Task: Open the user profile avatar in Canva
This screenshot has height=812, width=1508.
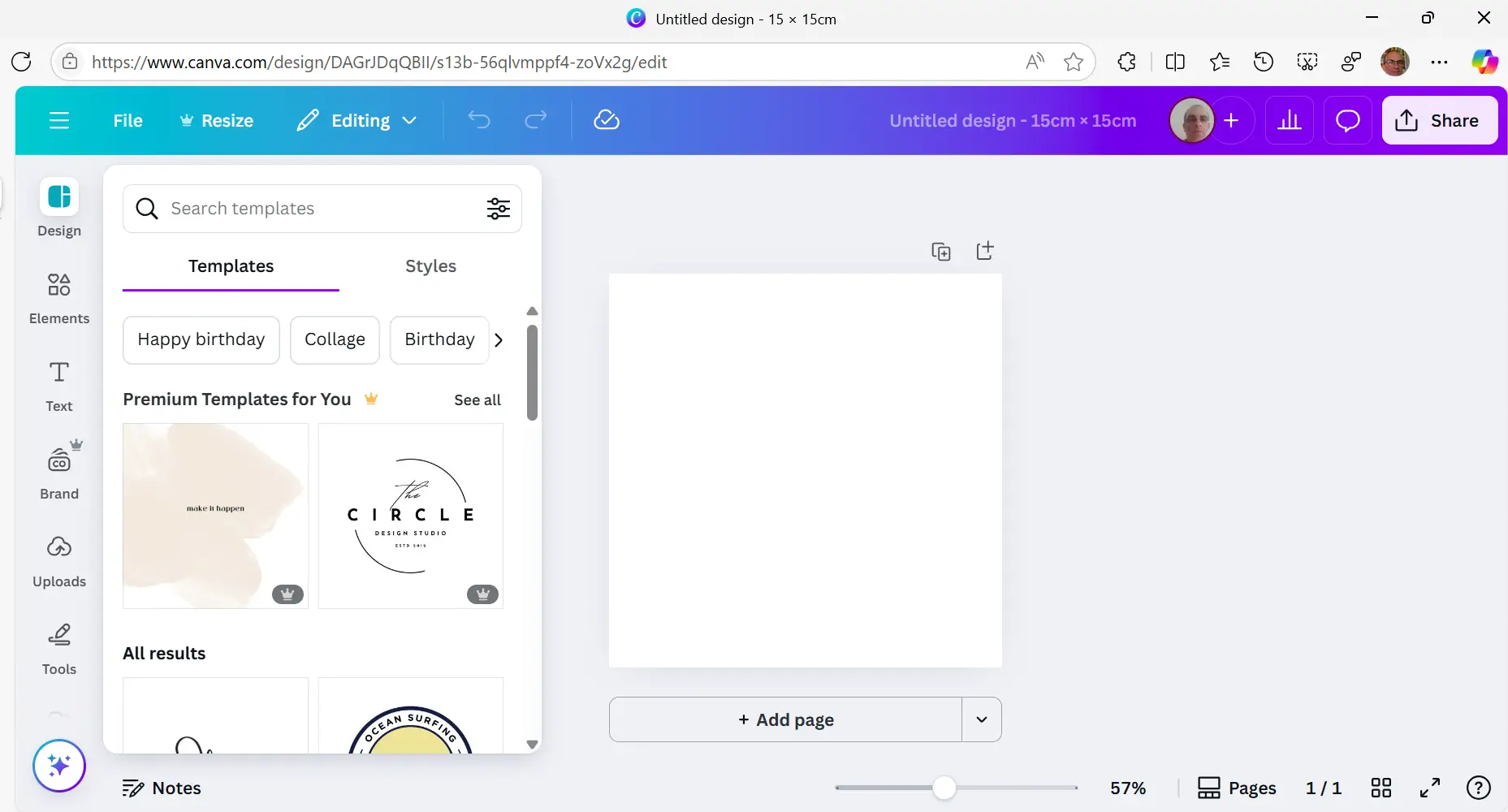Action: pos(1191,121)
